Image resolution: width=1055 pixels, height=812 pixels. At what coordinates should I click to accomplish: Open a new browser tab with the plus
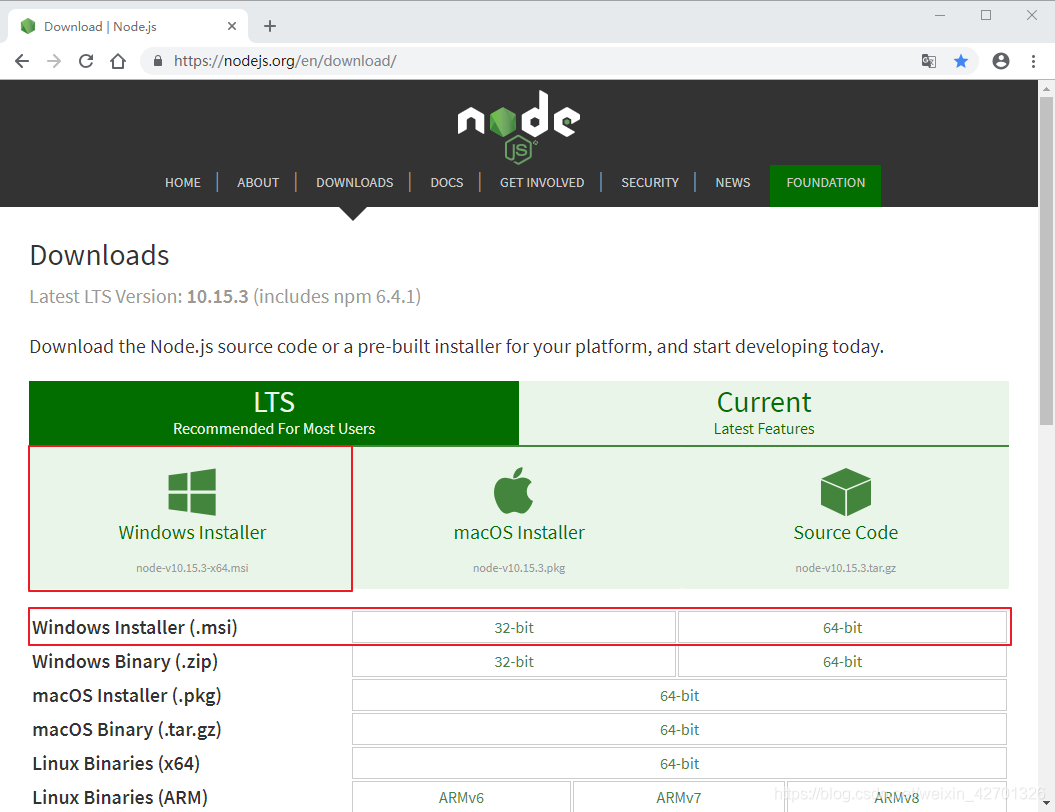point(269,26)
